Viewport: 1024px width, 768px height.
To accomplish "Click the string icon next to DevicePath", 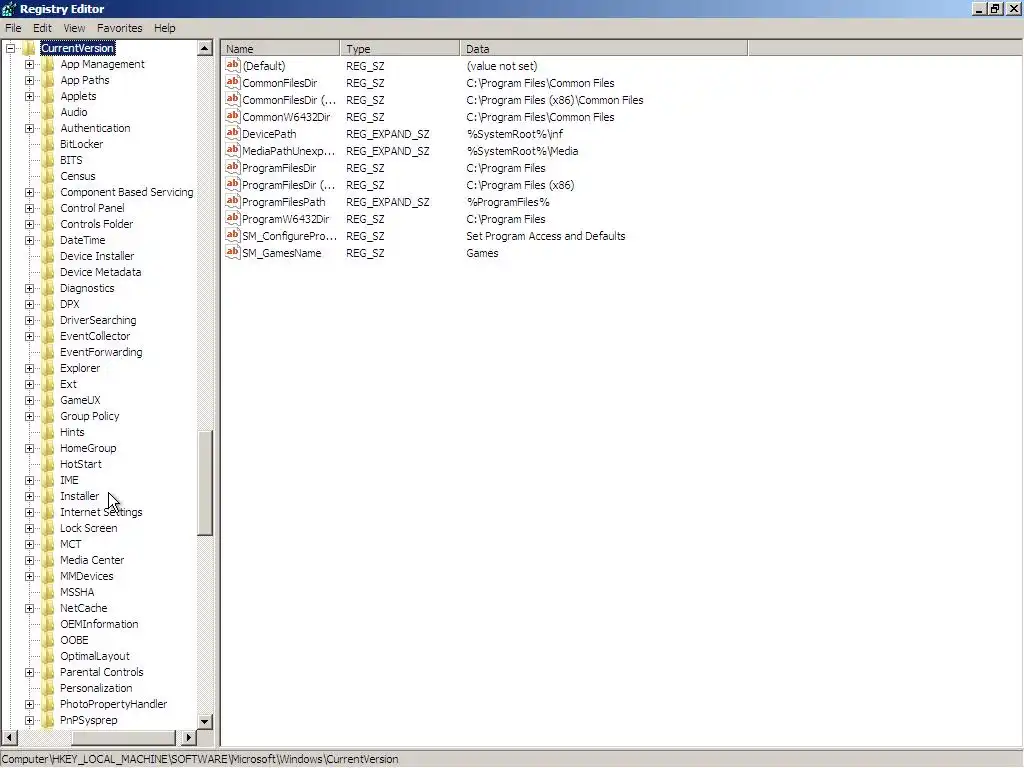I will click(232, 133).
